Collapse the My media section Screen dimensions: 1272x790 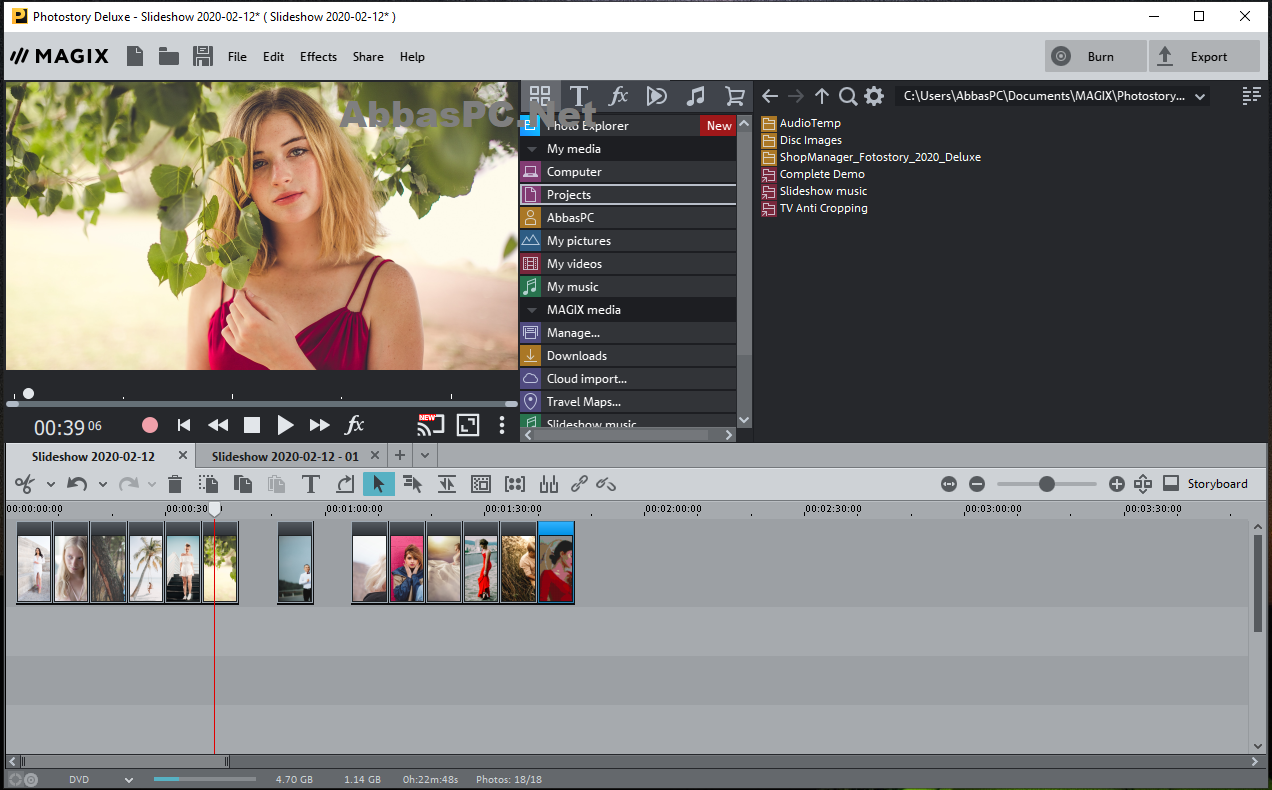tap(532, 149)
